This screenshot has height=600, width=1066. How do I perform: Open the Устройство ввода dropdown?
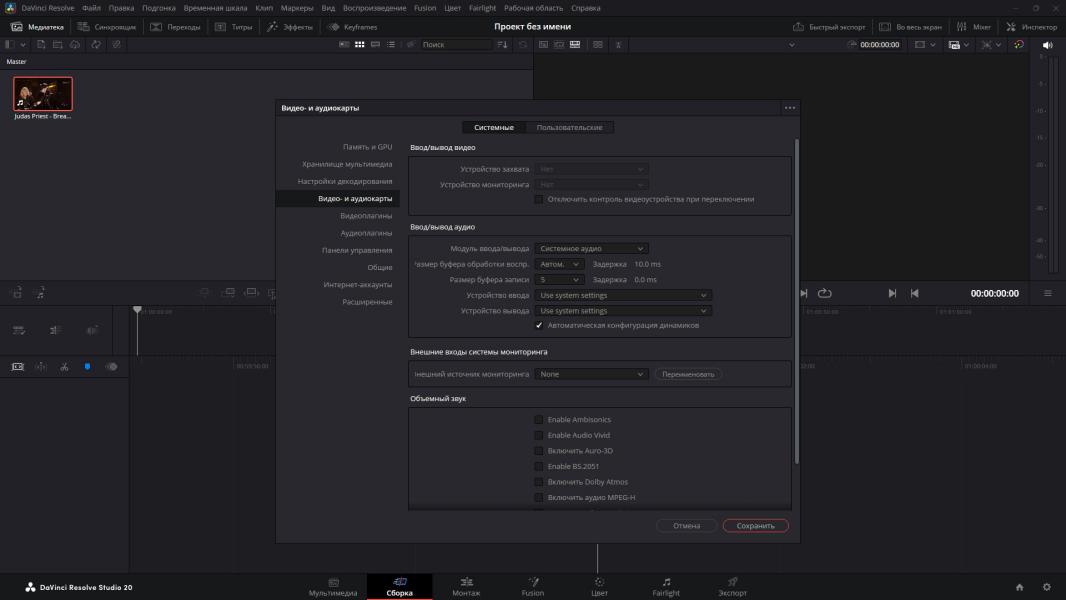(623, 295)
